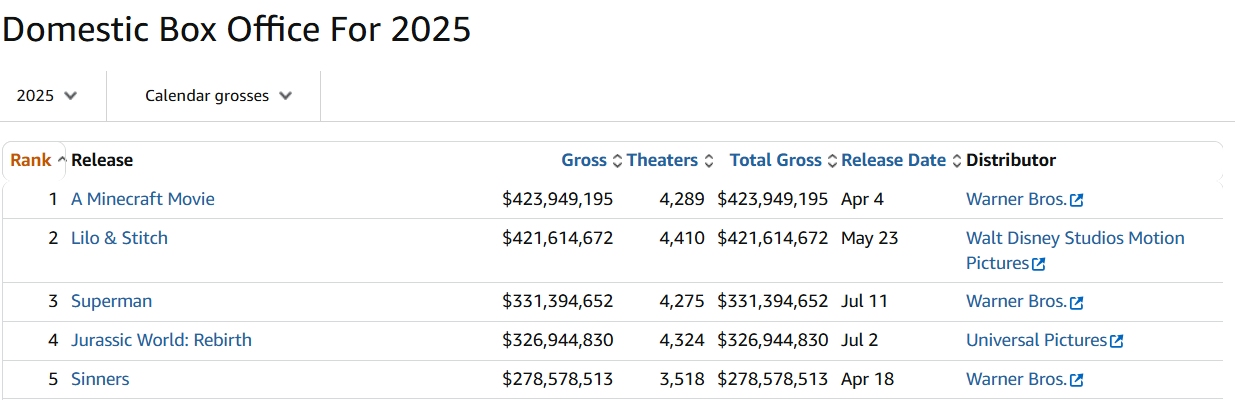Click the Distributor column header

[x=1011, y=160]
